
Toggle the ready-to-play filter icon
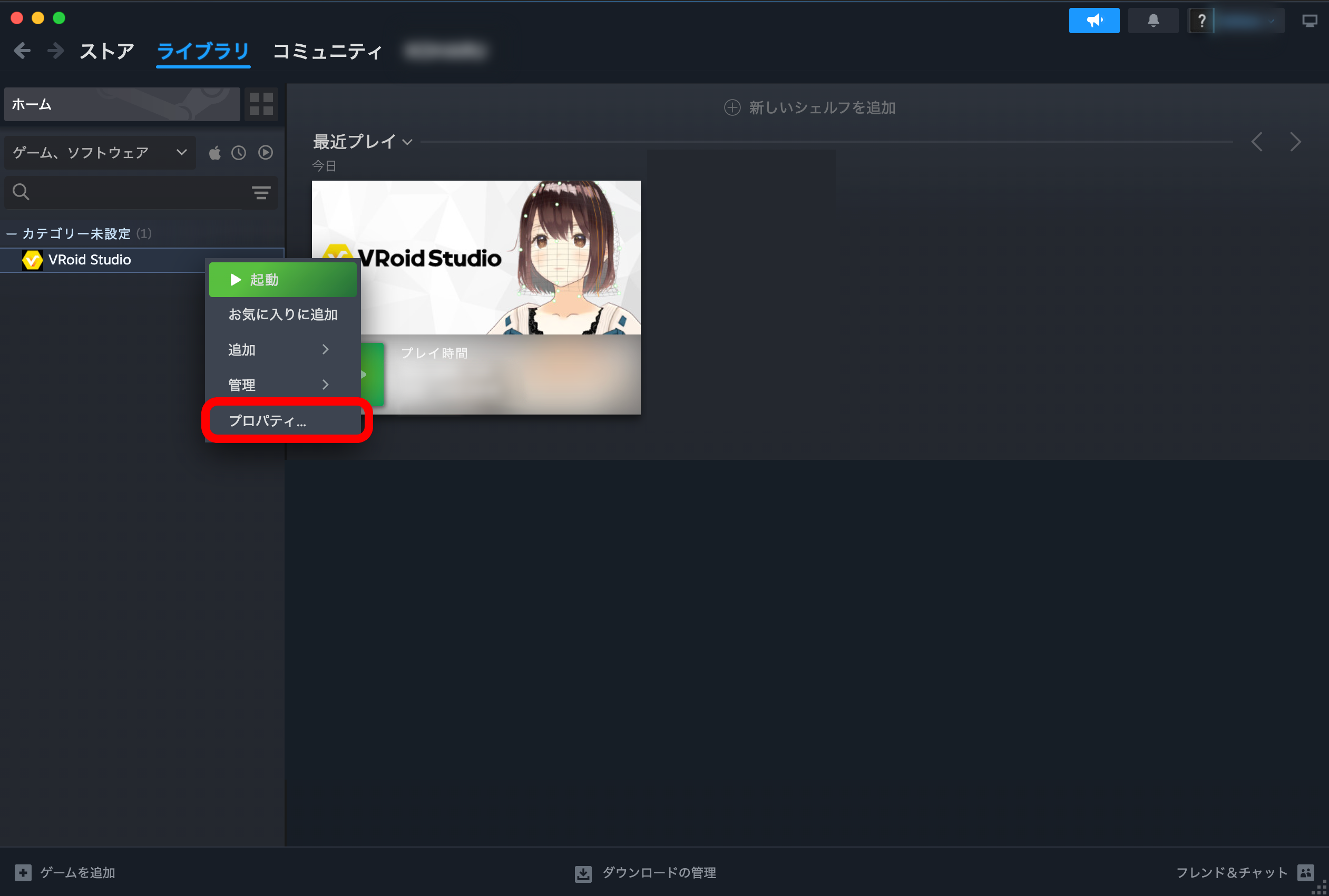click(x=265, y=153)
